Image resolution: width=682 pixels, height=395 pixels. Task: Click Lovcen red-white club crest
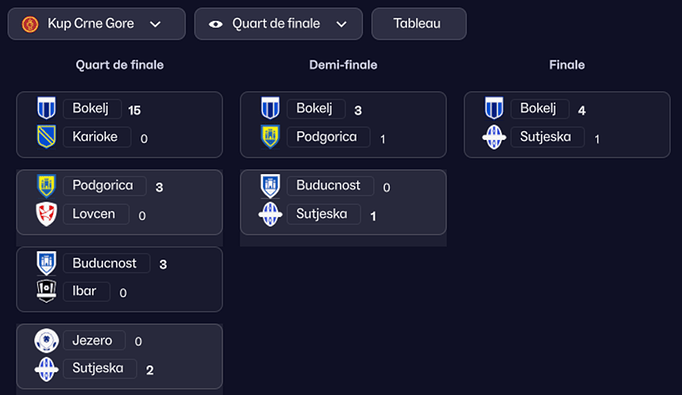click(46, 214)
